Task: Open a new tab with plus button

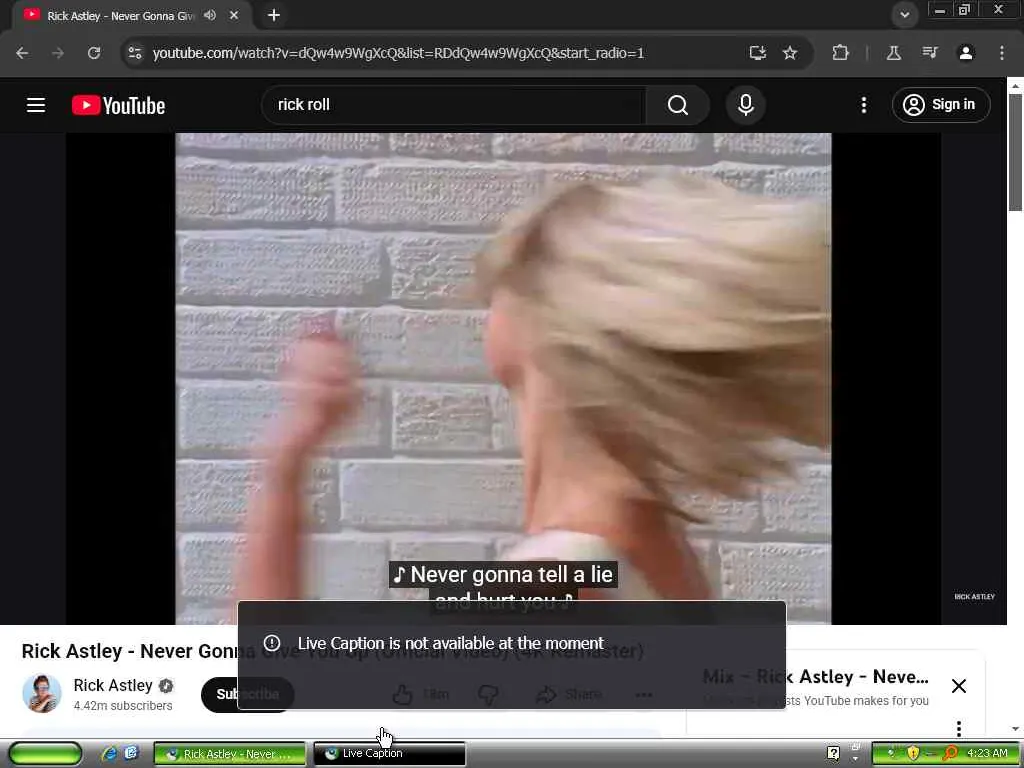Action: (x=274, y=15)
